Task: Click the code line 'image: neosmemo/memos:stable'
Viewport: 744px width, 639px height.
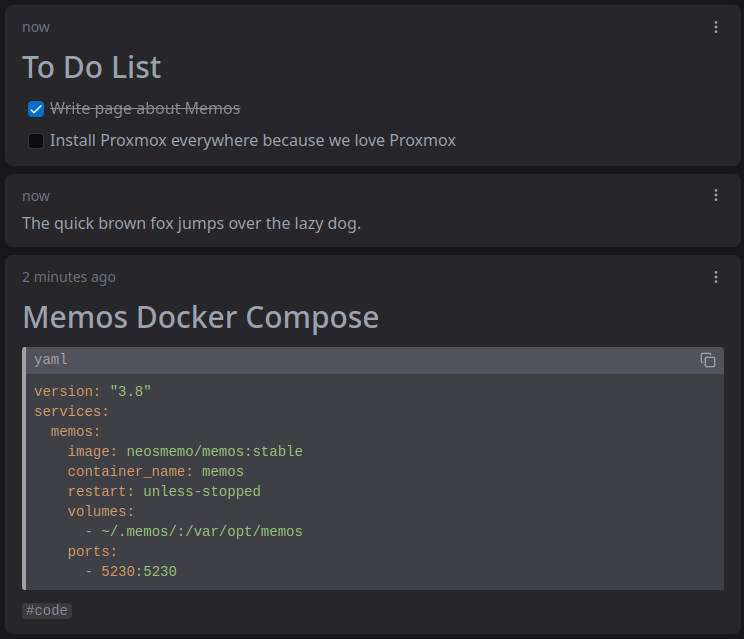Action: 185,451
